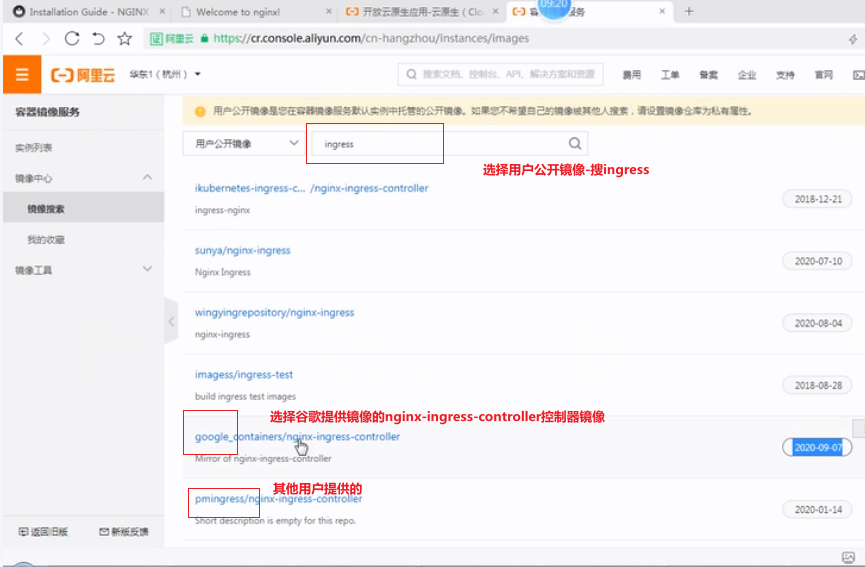Collapse the sidebar with the arrow handle
The height and width of the screenshot is (567, 865).
(x=171, y=321)
